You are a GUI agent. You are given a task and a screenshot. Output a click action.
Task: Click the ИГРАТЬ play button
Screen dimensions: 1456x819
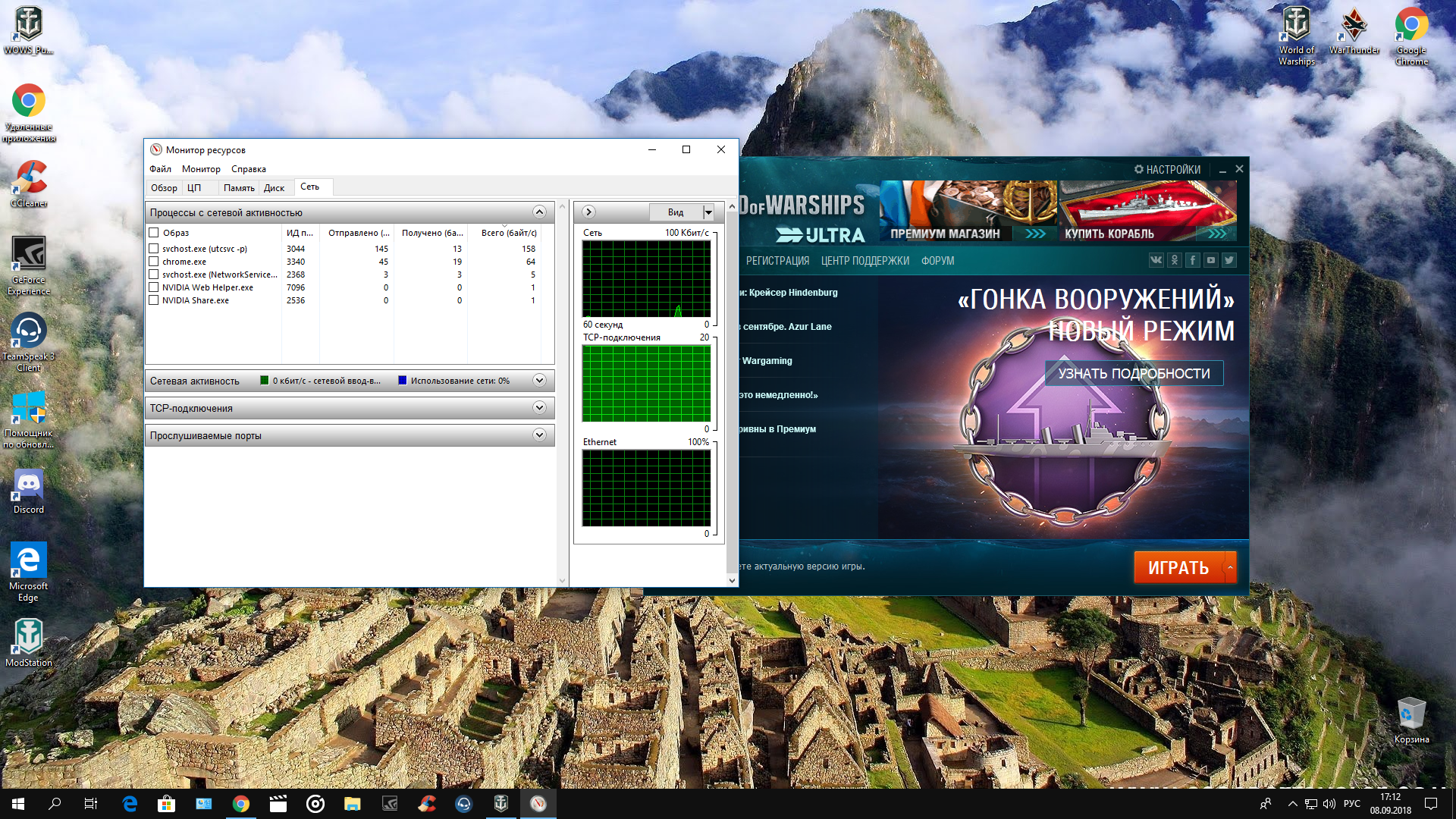1178,567
